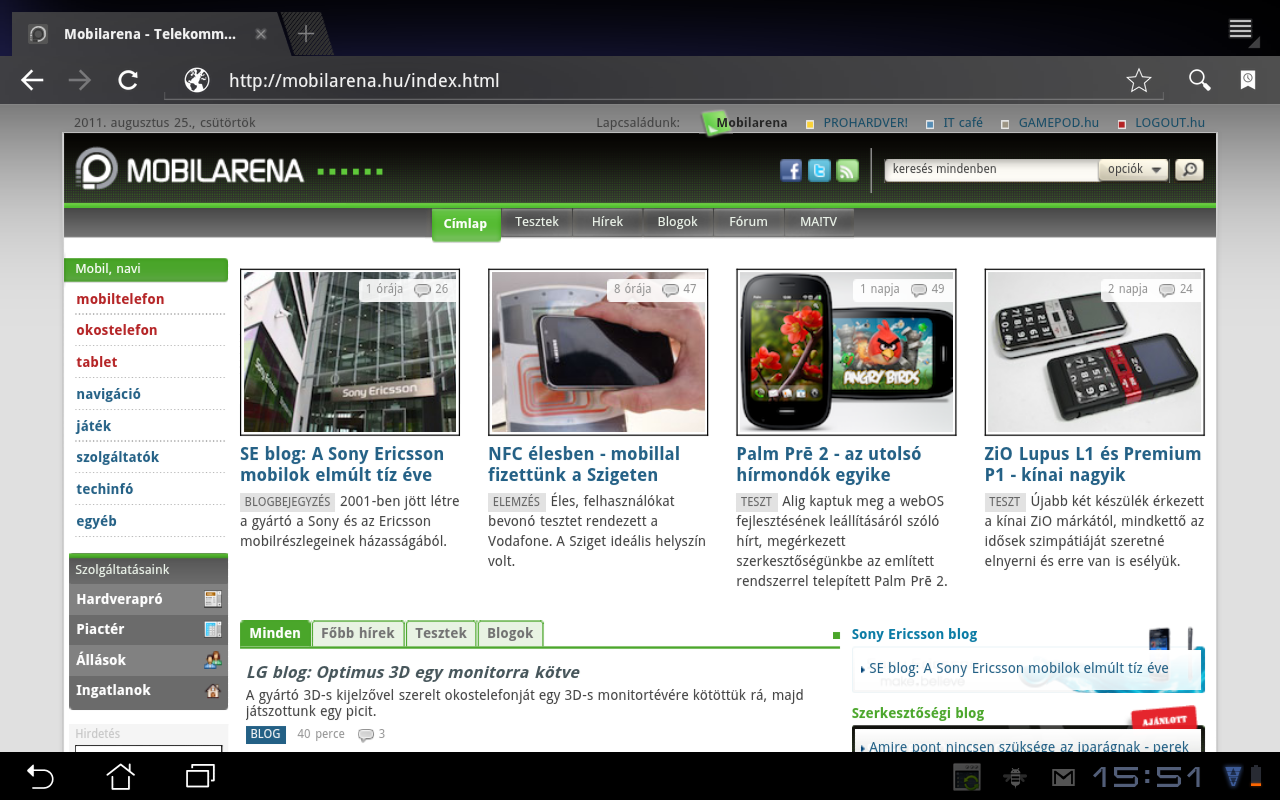Visit the IT café site link
This screenshot has width=1280, height=800.
tap(963, 123)
